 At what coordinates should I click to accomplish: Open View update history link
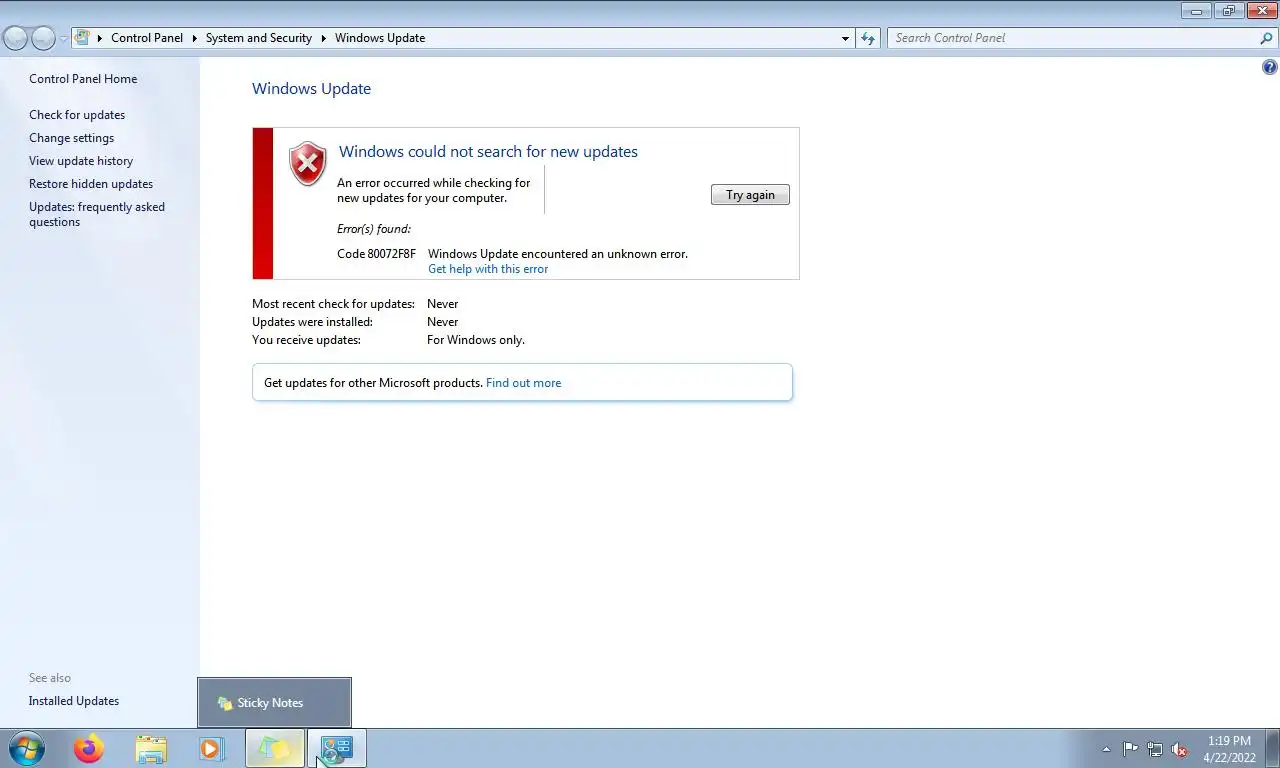[x=81, y=161]
